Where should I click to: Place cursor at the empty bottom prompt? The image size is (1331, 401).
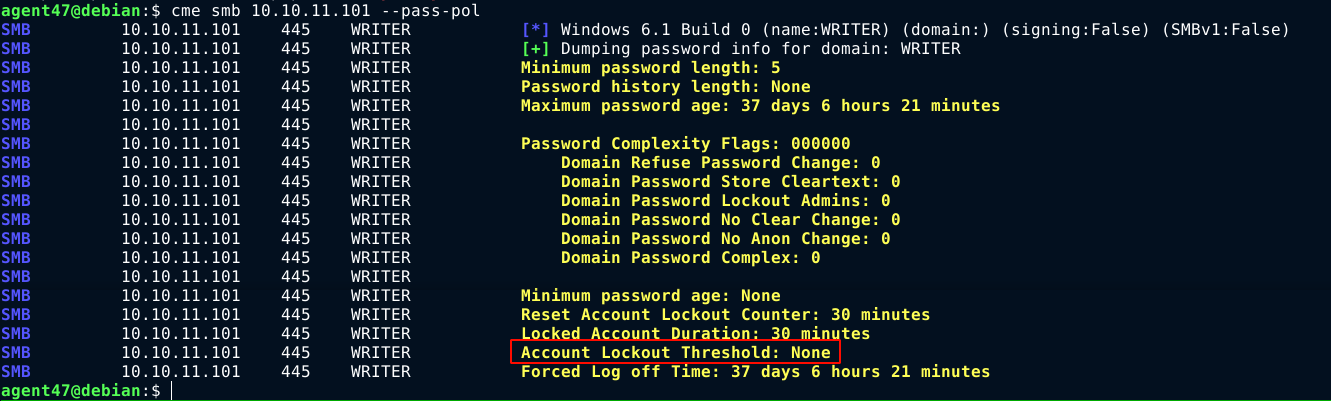(x=171, y=391)
